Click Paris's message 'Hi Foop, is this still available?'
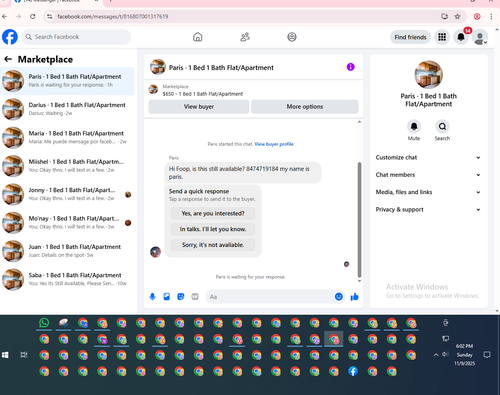This screenshot has width=500, height=395. [243, 173]
